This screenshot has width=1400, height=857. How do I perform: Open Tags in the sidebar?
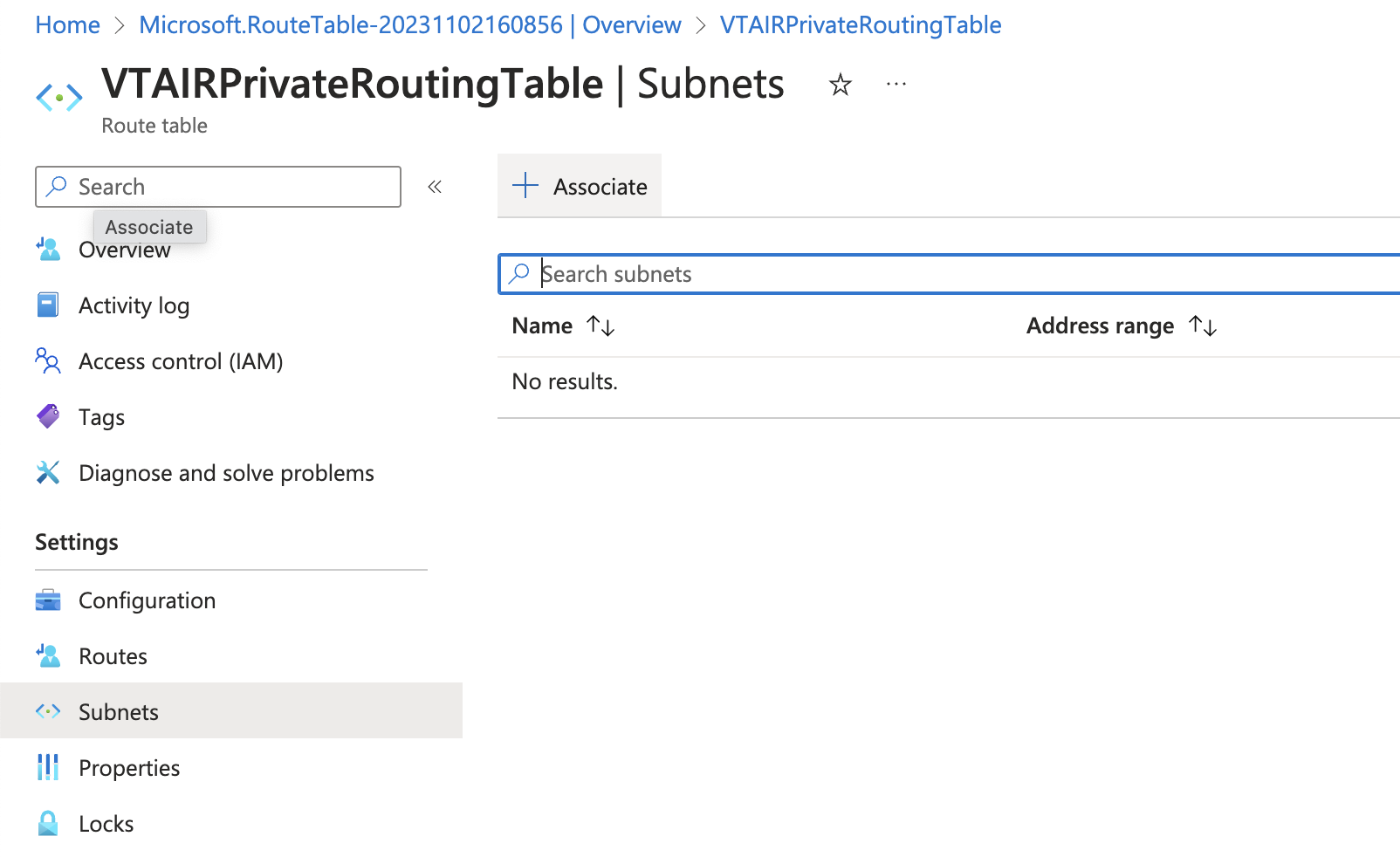click(101, 417)
